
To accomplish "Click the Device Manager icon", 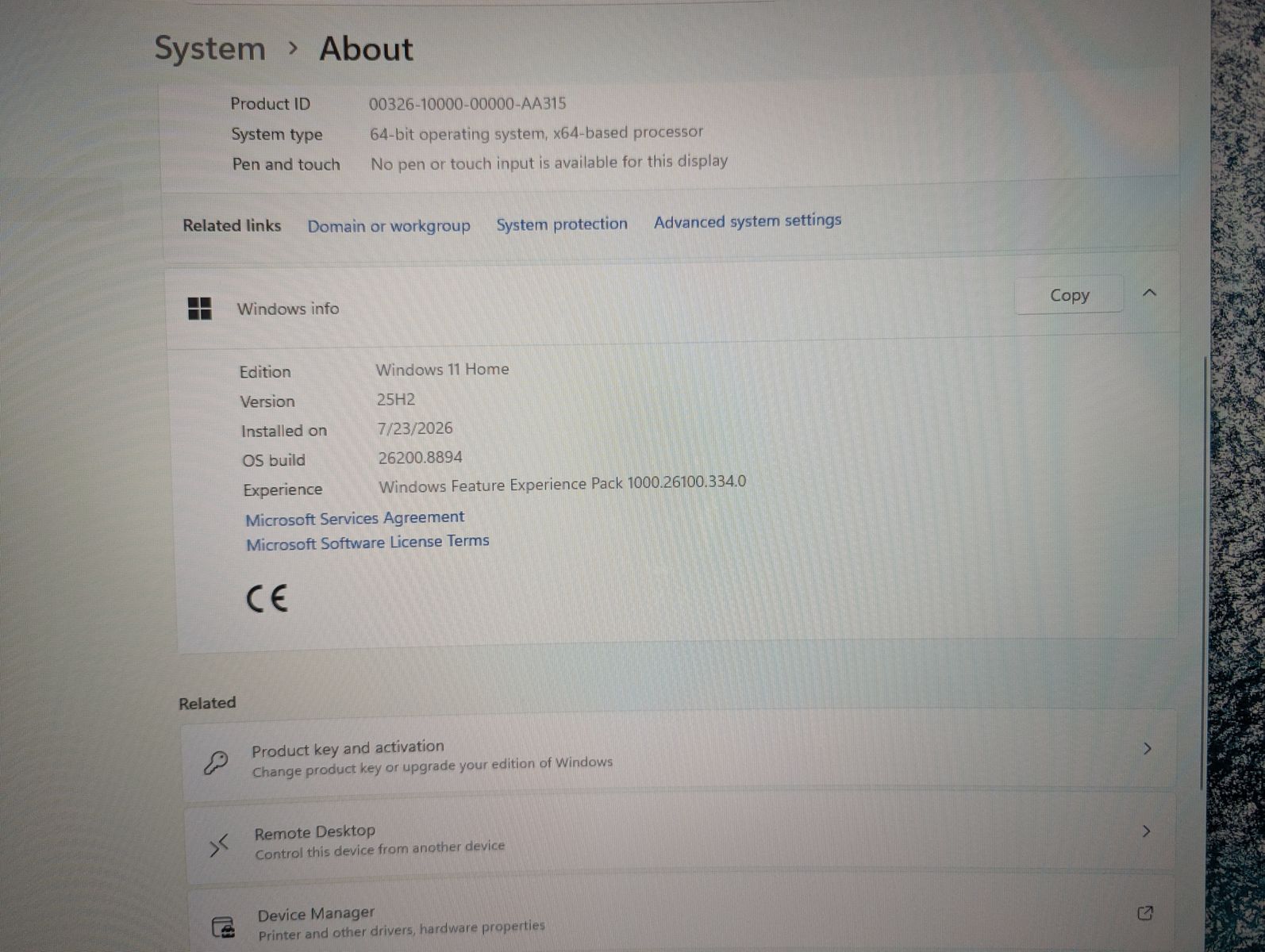I will (224, 927).
